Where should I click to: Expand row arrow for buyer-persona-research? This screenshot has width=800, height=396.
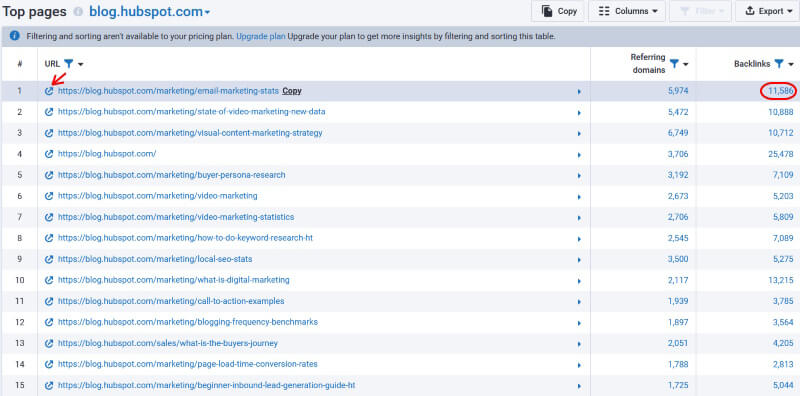579,176
